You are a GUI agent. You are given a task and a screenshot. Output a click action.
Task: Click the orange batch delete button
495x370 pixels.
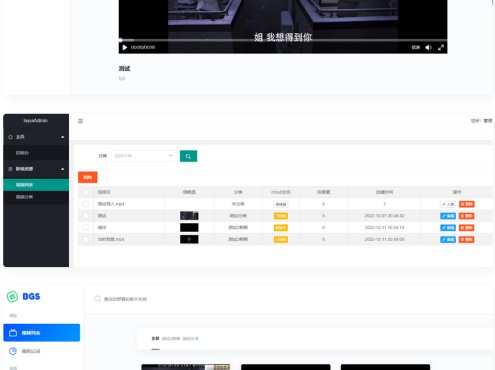pos(88,177)
